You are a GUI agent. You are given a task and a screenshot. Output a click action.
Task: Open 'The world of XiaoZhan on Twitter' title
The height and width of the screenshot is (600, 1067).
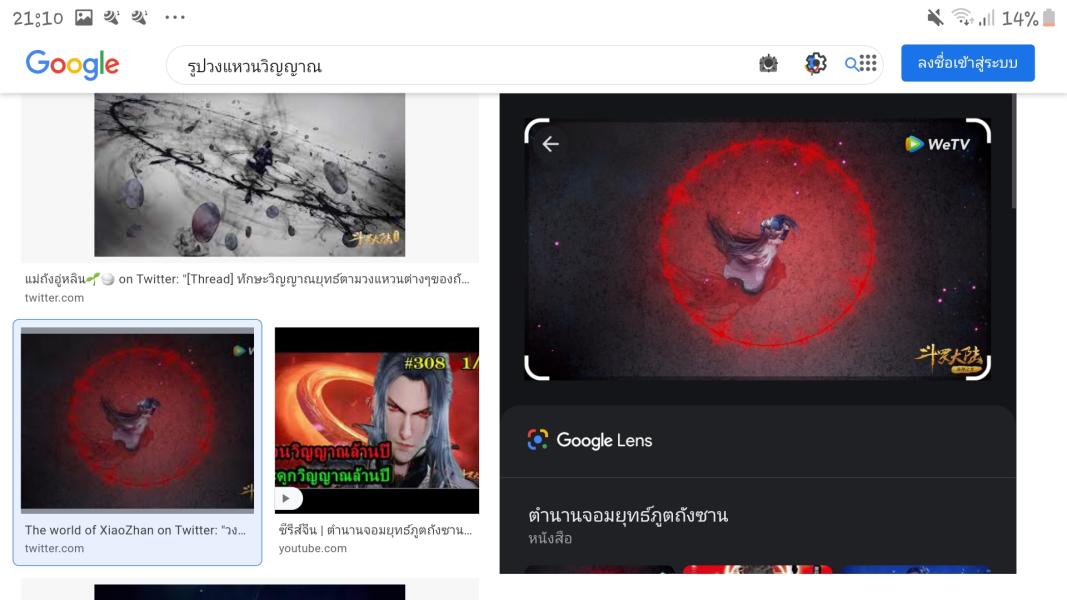pos(135,530)
